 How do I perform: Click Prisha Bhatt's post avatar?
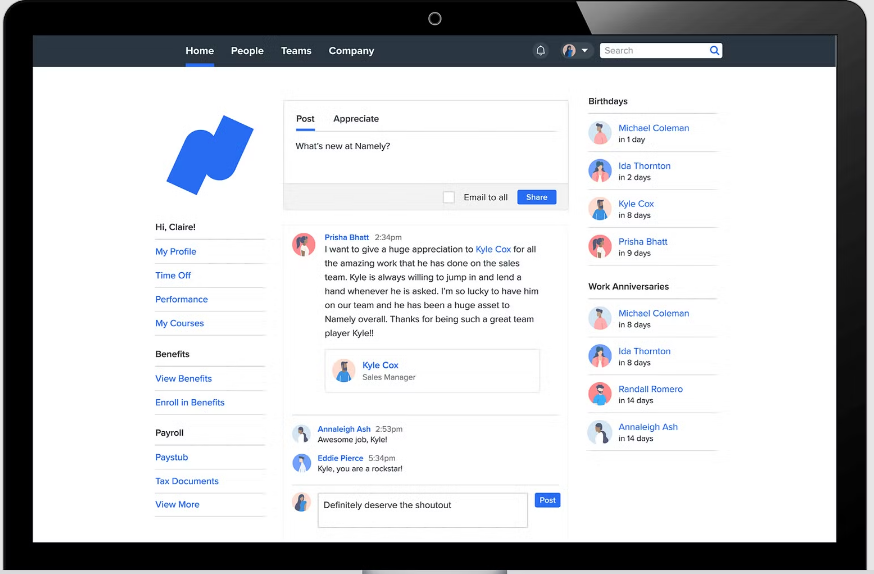pos(304,245)
